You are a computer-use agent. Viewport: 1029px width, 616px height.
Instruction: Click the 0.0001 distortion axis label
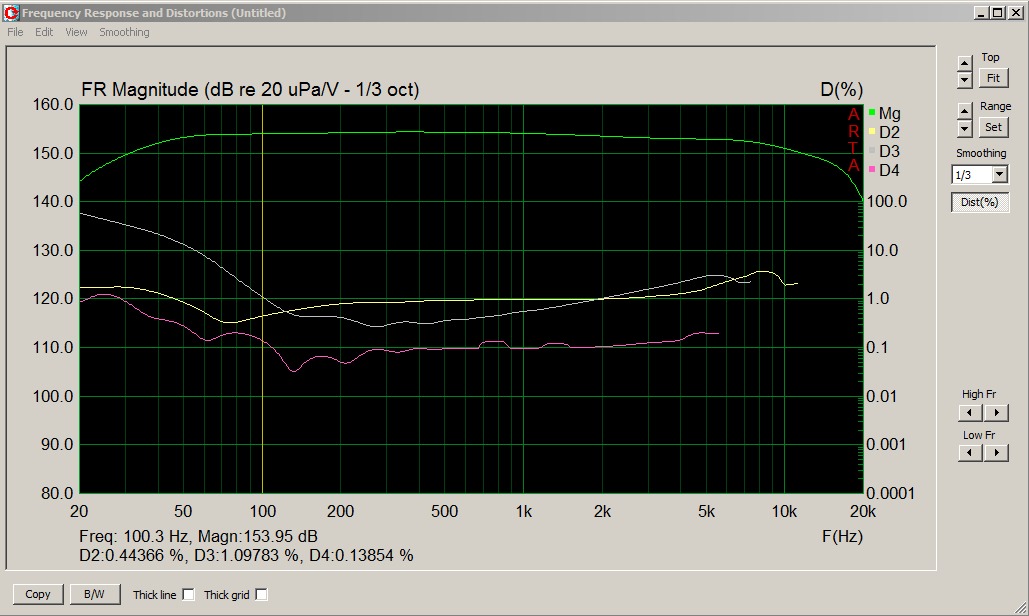891,493
